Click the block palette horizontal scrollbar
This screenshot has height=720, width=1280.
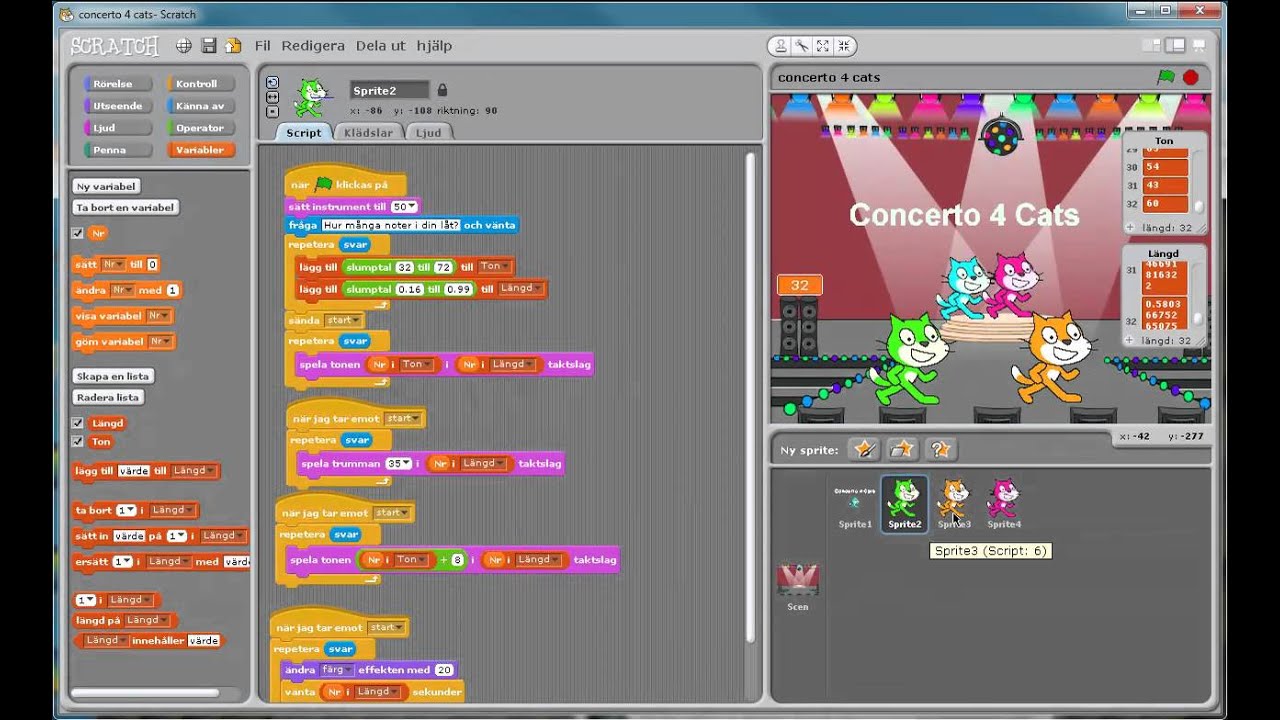tap(145, 692)
